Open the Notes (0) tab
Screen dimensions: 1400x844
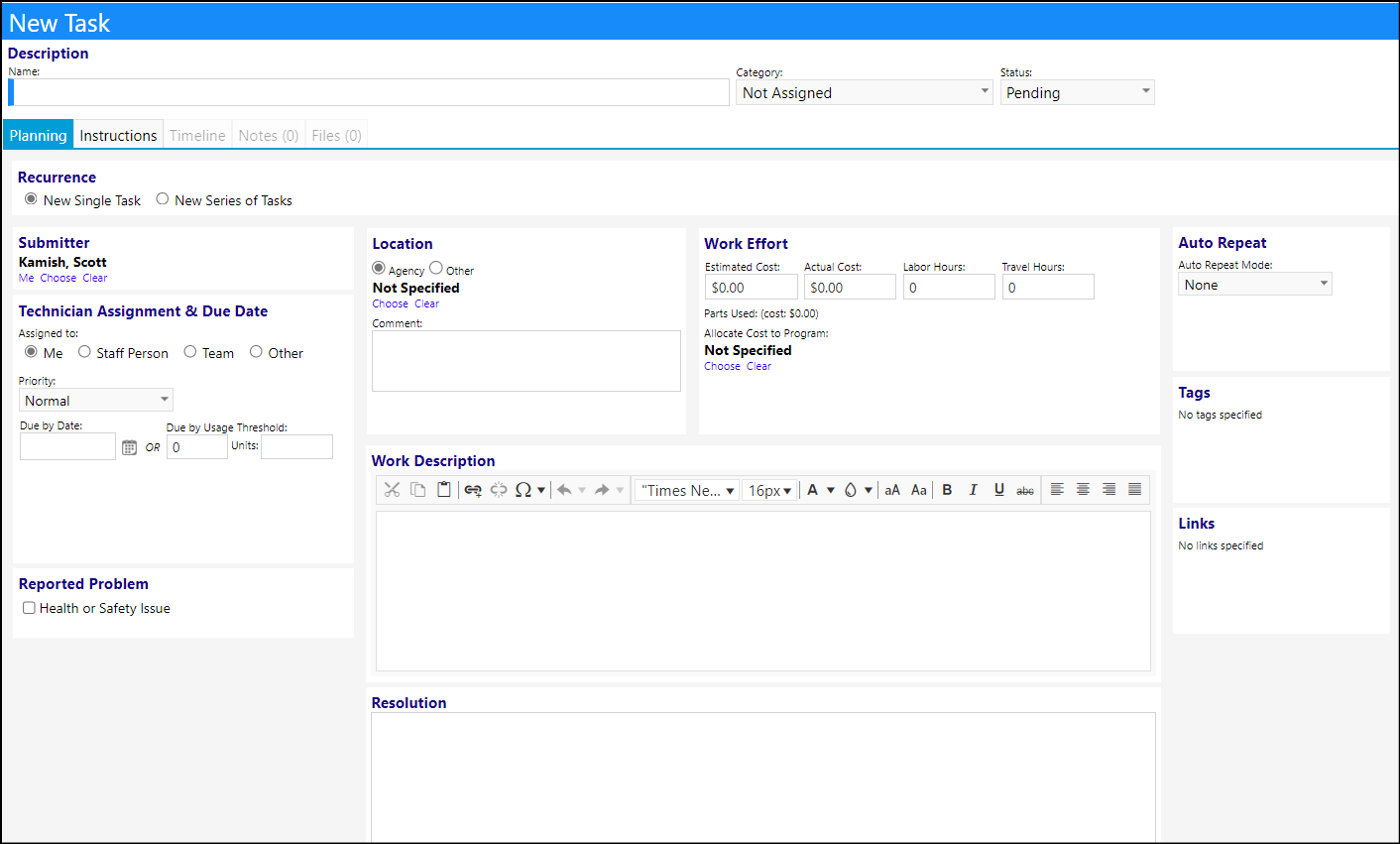269,135
